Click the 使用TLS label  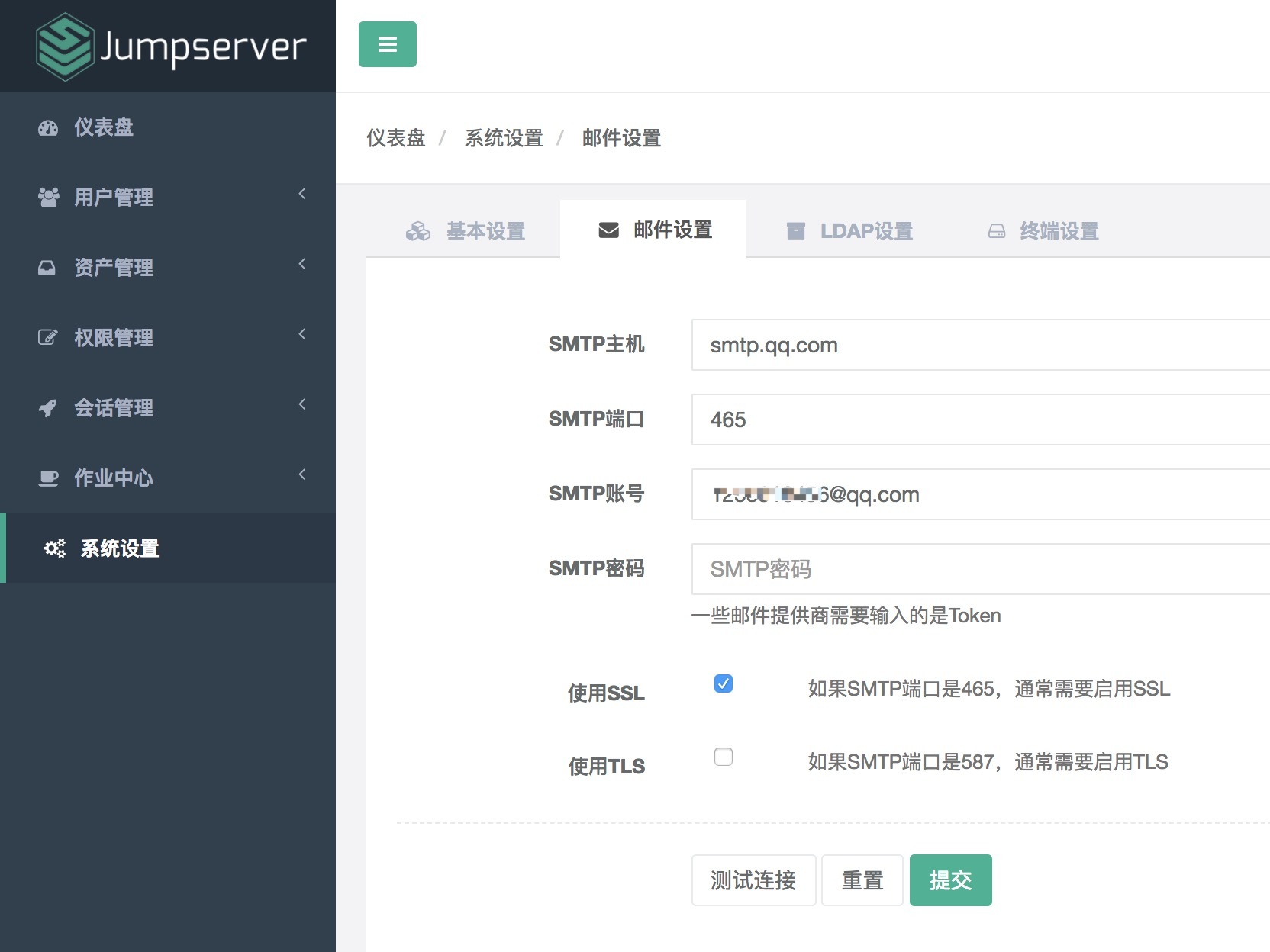[x=607, y=767]
